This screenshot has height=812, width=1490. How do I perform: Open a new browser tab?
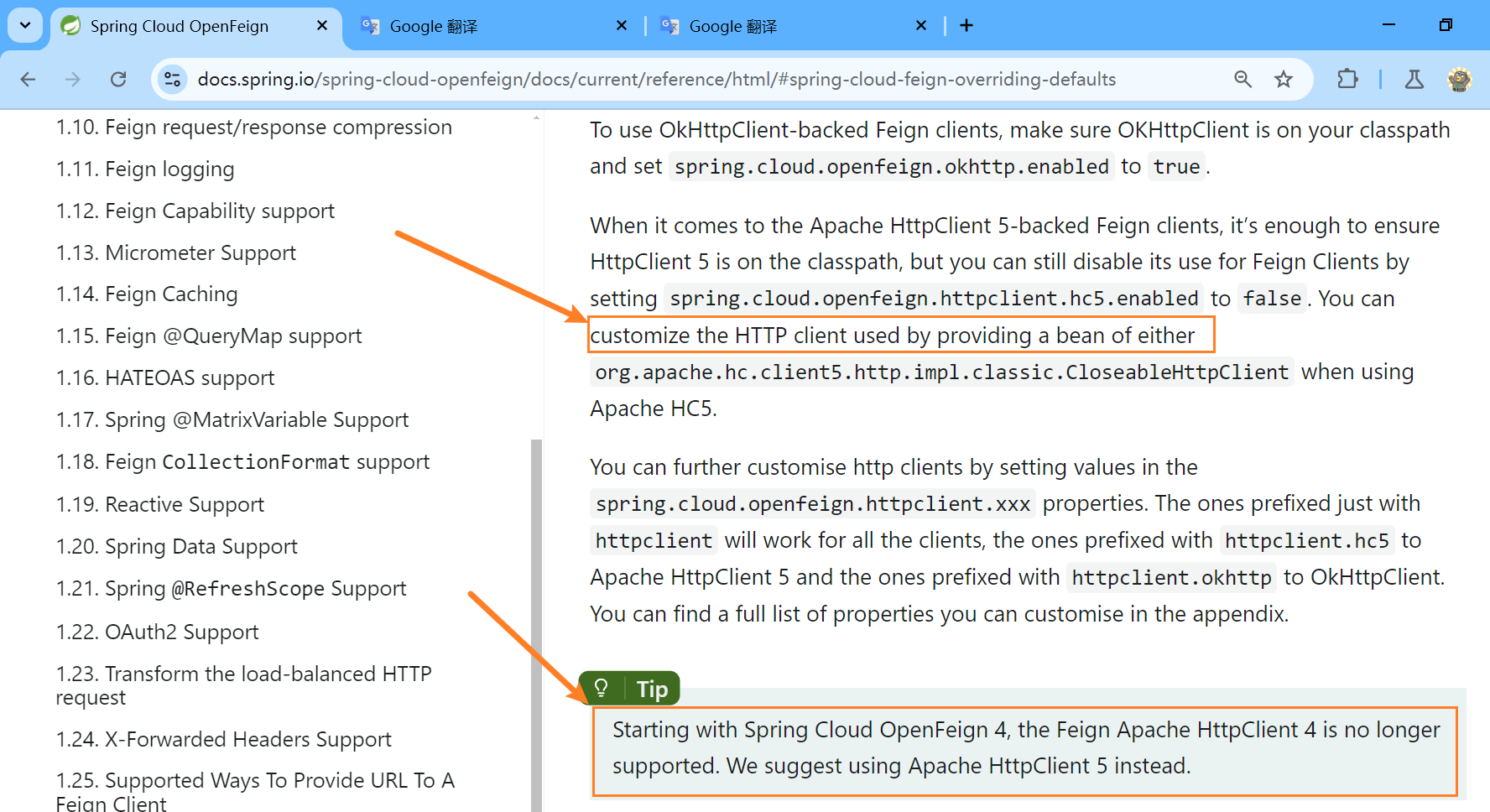click(x=966, y=26)
